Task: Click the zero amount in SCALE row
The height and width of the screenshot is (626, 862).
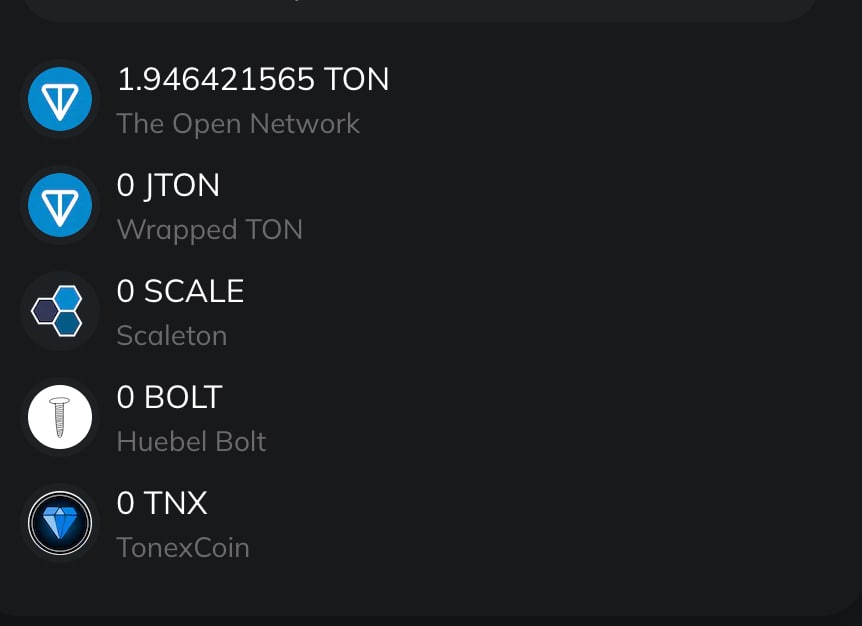Action: point(125,292)
